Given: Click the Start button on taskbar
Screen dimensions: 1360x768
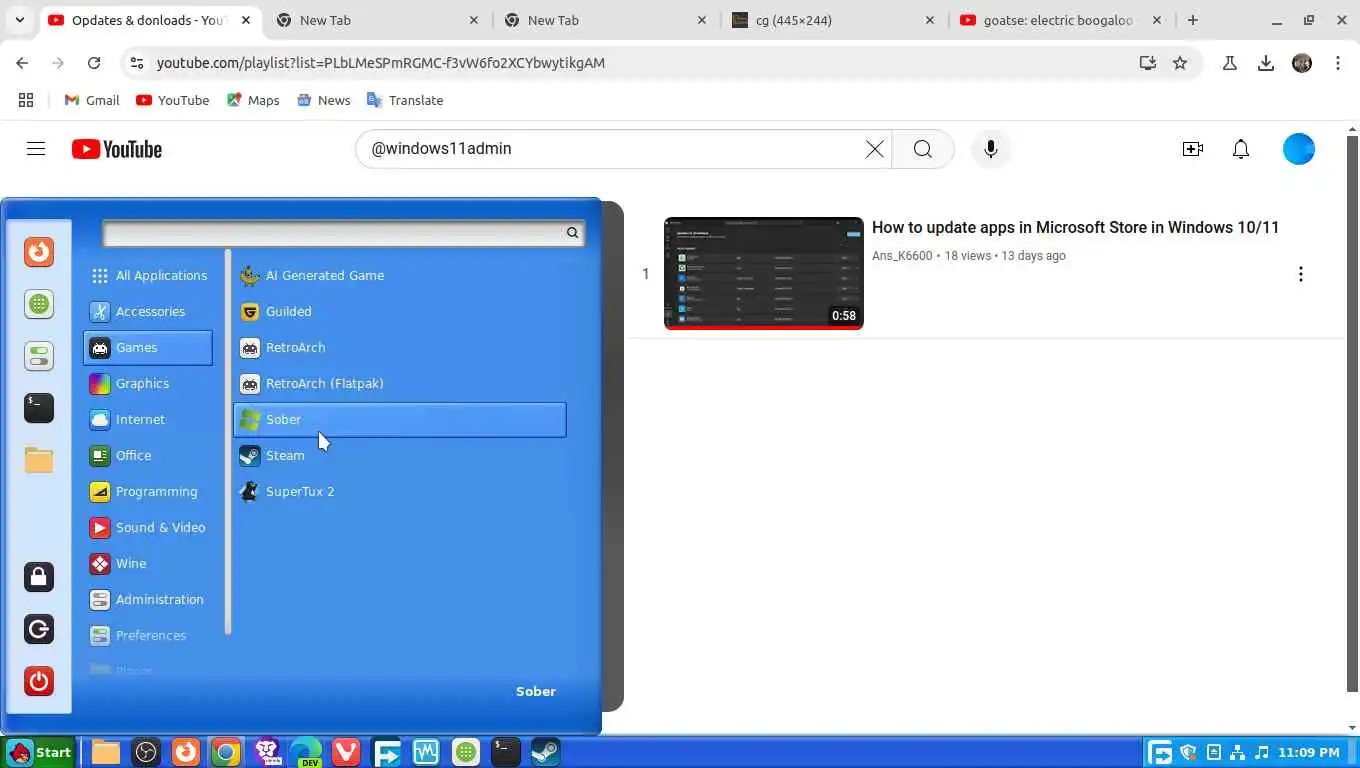Looking at the screenshot, I should coord(39,752).
